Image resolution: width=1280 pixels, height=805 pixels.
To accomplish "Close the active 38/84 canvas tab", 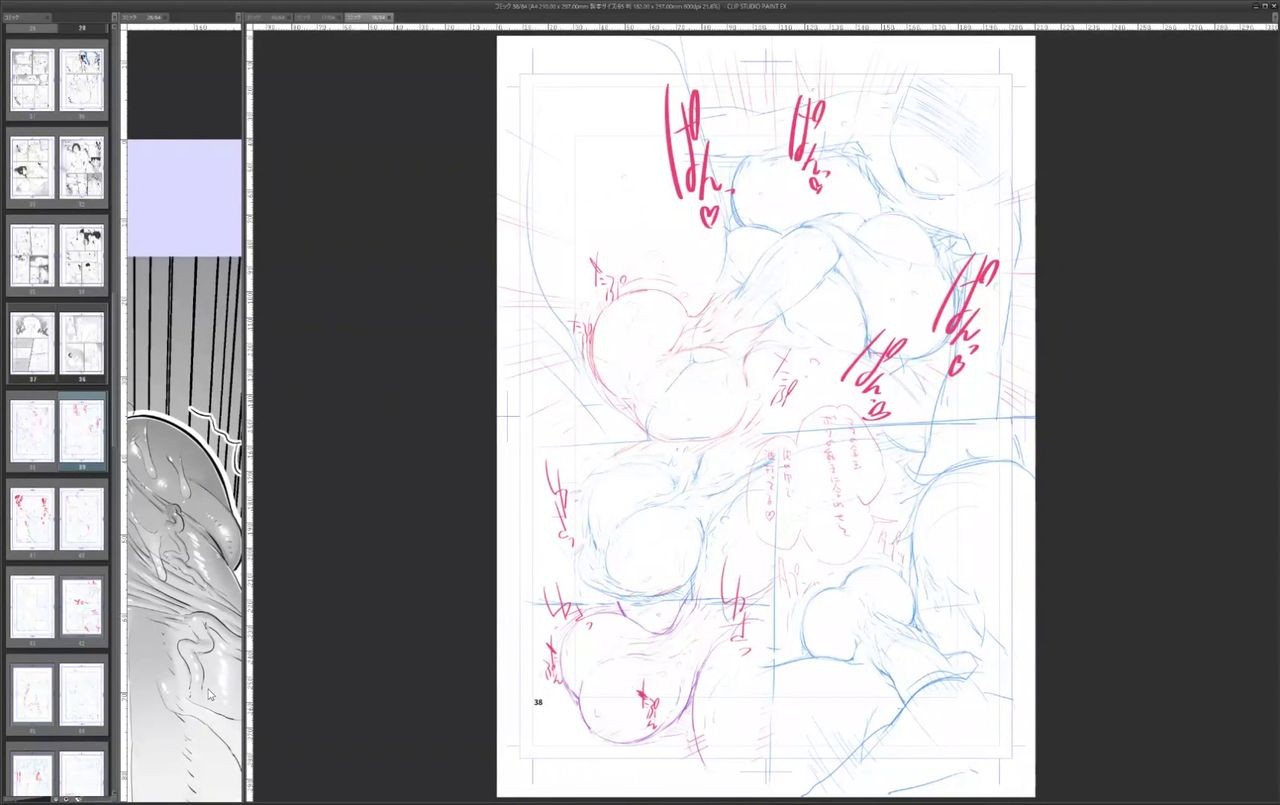I will click(391, 17).
